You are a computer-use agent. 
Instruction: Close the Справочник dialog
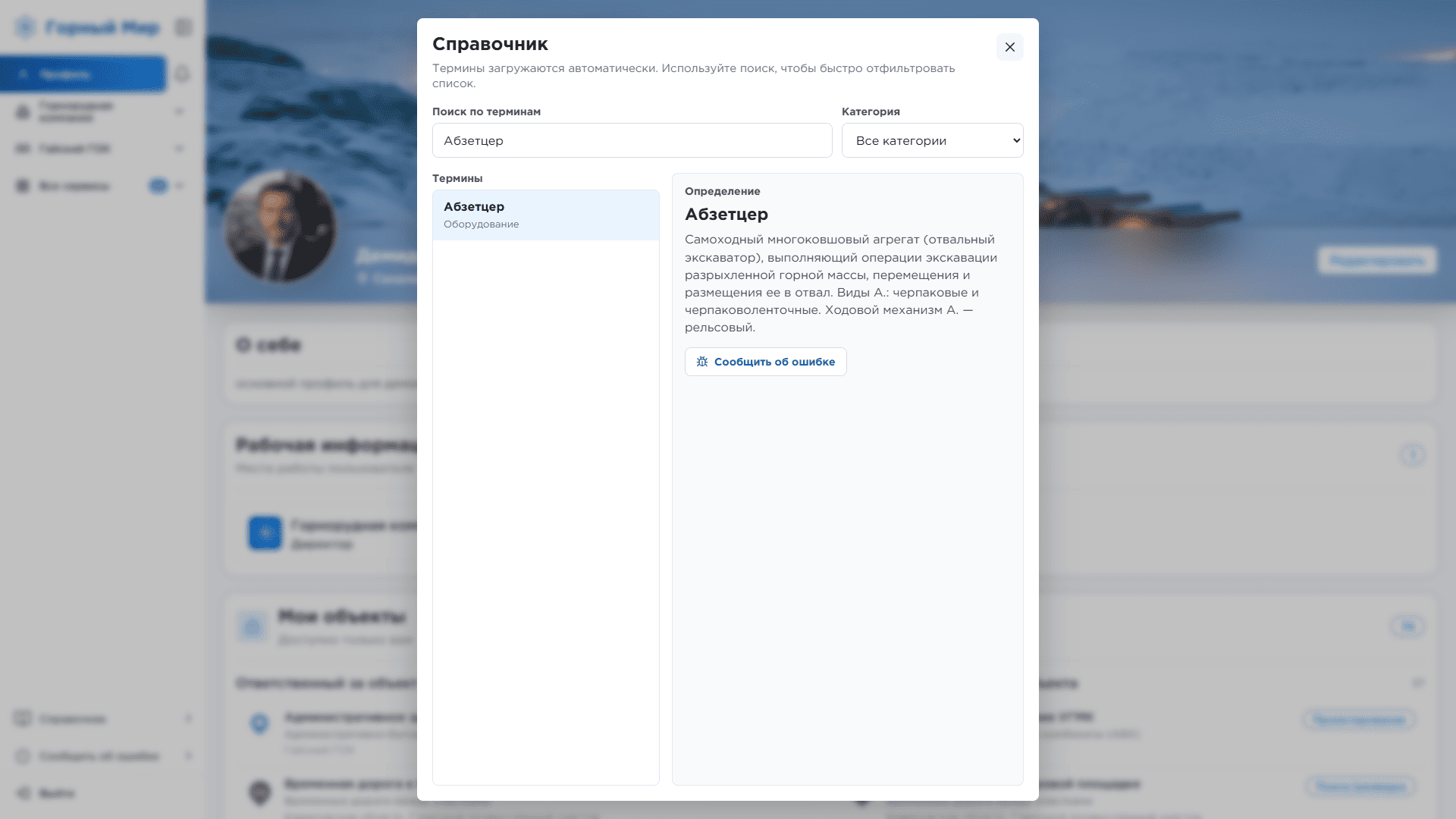[x=1009, y=47]
